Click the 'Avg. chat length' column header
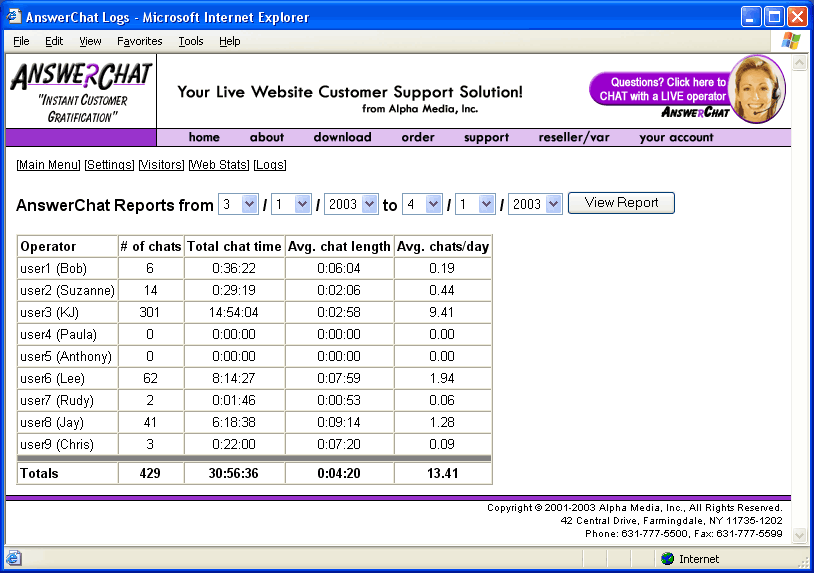The width and height of the screenshot is (814, 573). [x=339, y=247]
